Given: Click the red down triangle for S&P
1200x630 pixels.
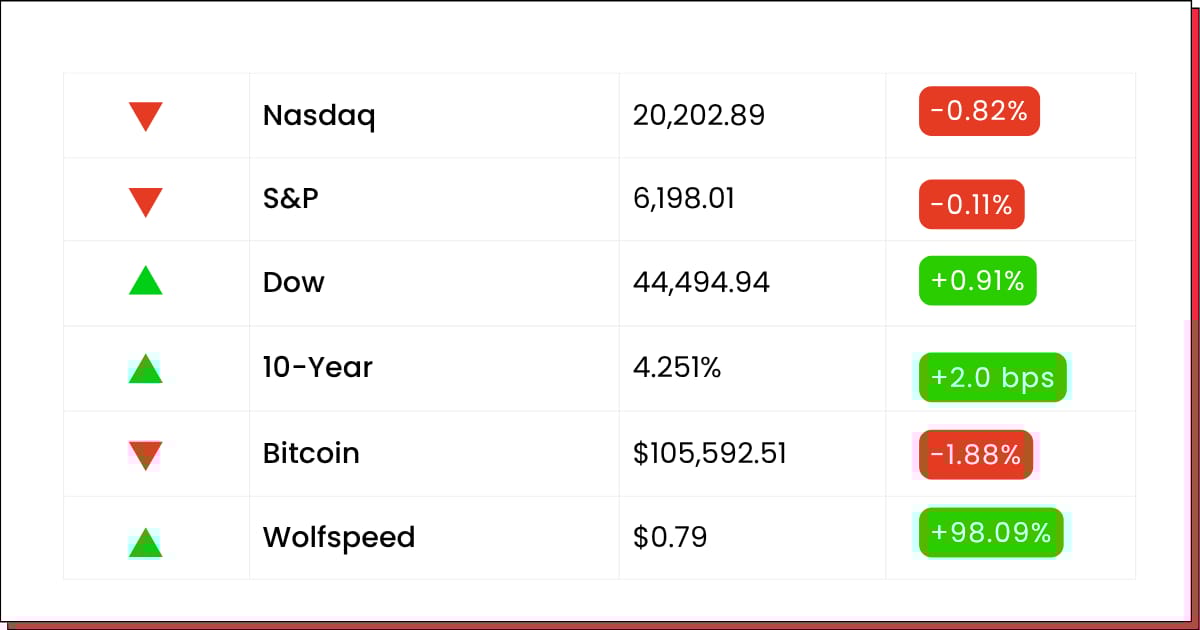Looking at the screenshot, I should pyautogui.click(x=146, y=203).
